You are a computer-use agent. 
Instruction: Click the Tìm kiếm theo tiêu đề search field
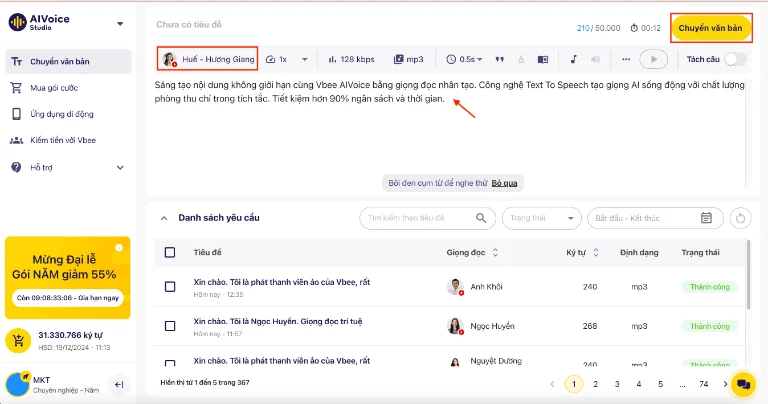[x=427, y=218]
